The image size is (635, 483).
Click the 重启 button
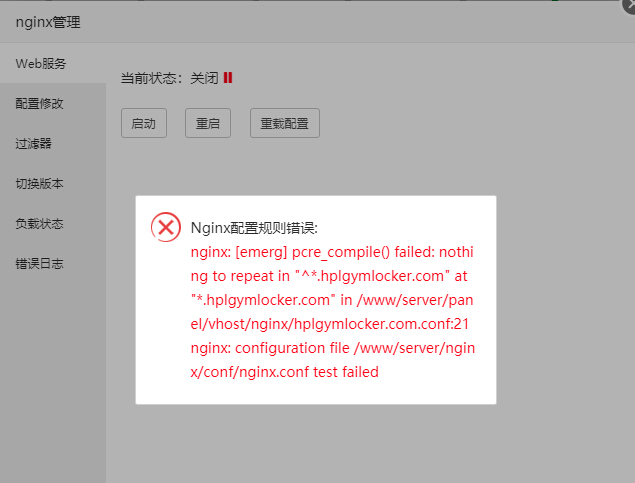pyautogui.click(x=208, y=123)
